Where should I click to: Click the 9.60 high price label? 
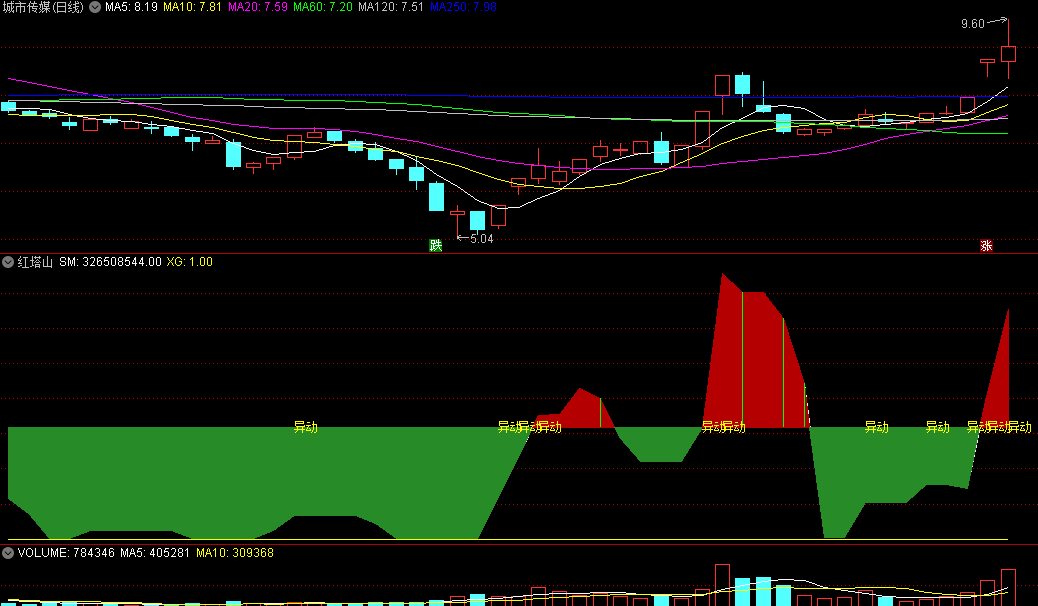972,24
